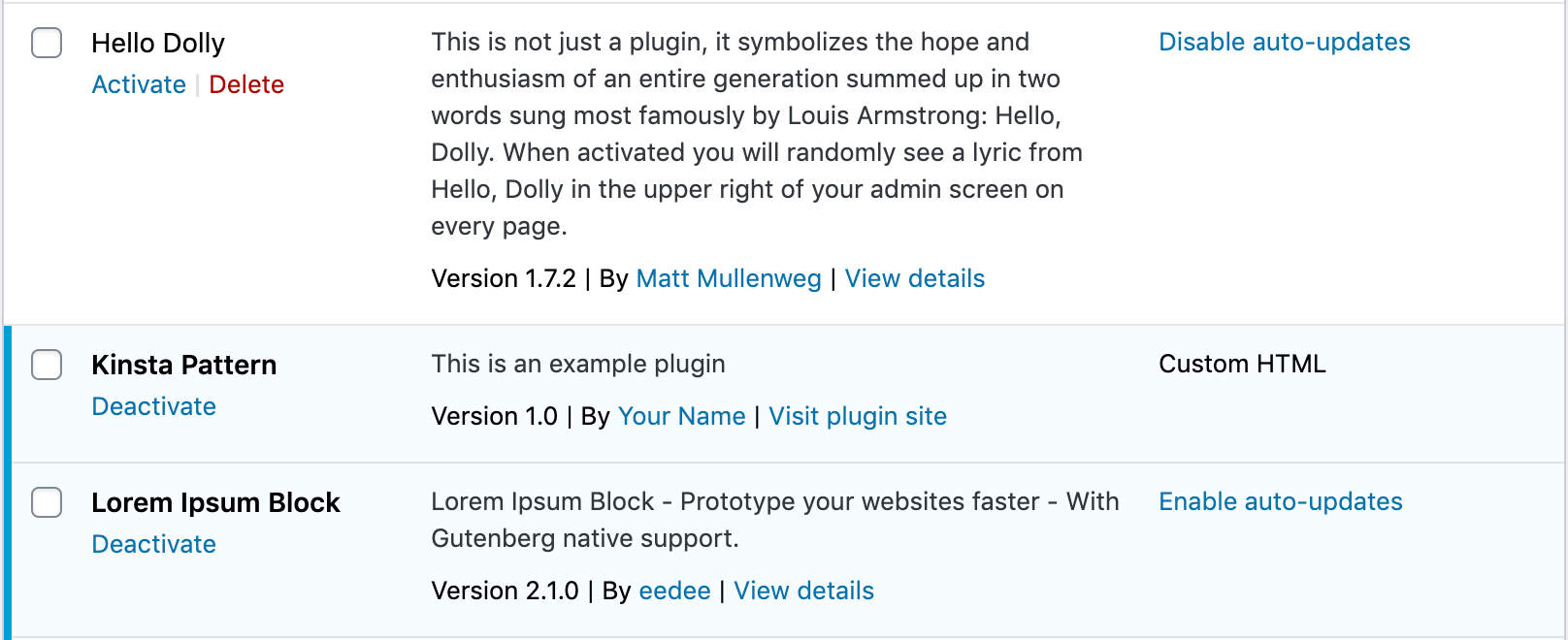Select the Hello Dolly version 1.7.2 text
1568x640 pixels.
coord(505,278)
